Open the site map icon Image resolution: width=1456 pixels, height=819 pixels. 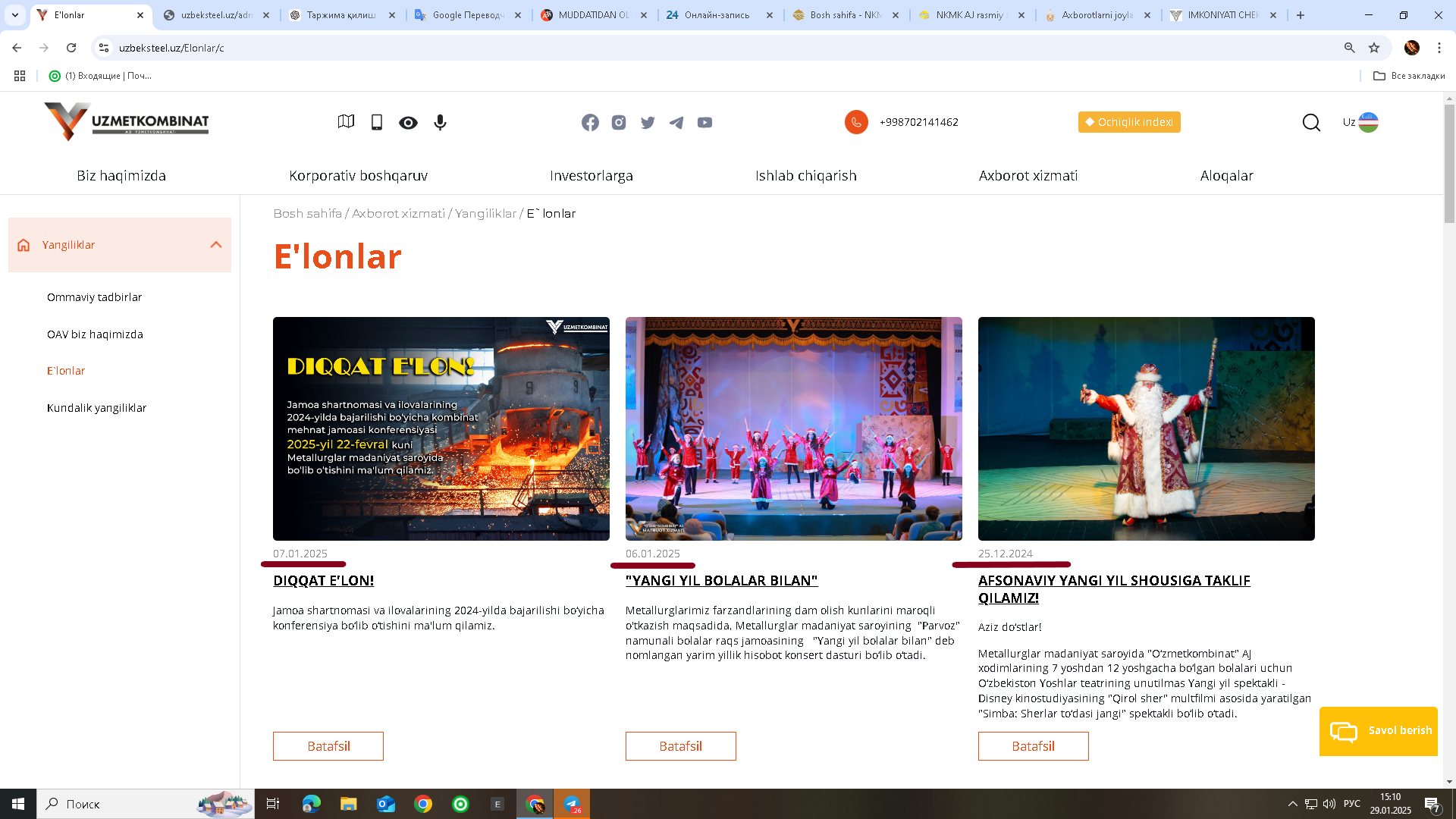click(x=346, y=122)
